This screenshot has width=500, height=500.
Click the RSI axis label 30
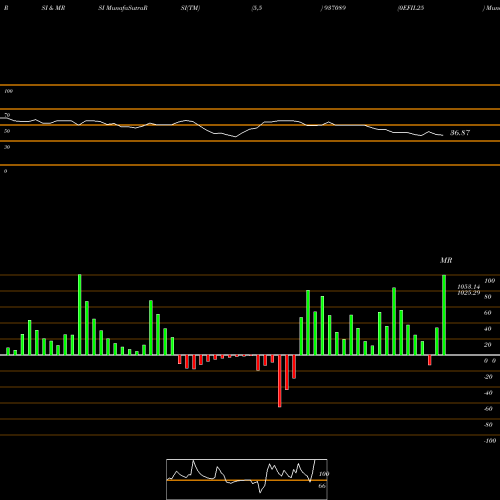pos(7,147)
